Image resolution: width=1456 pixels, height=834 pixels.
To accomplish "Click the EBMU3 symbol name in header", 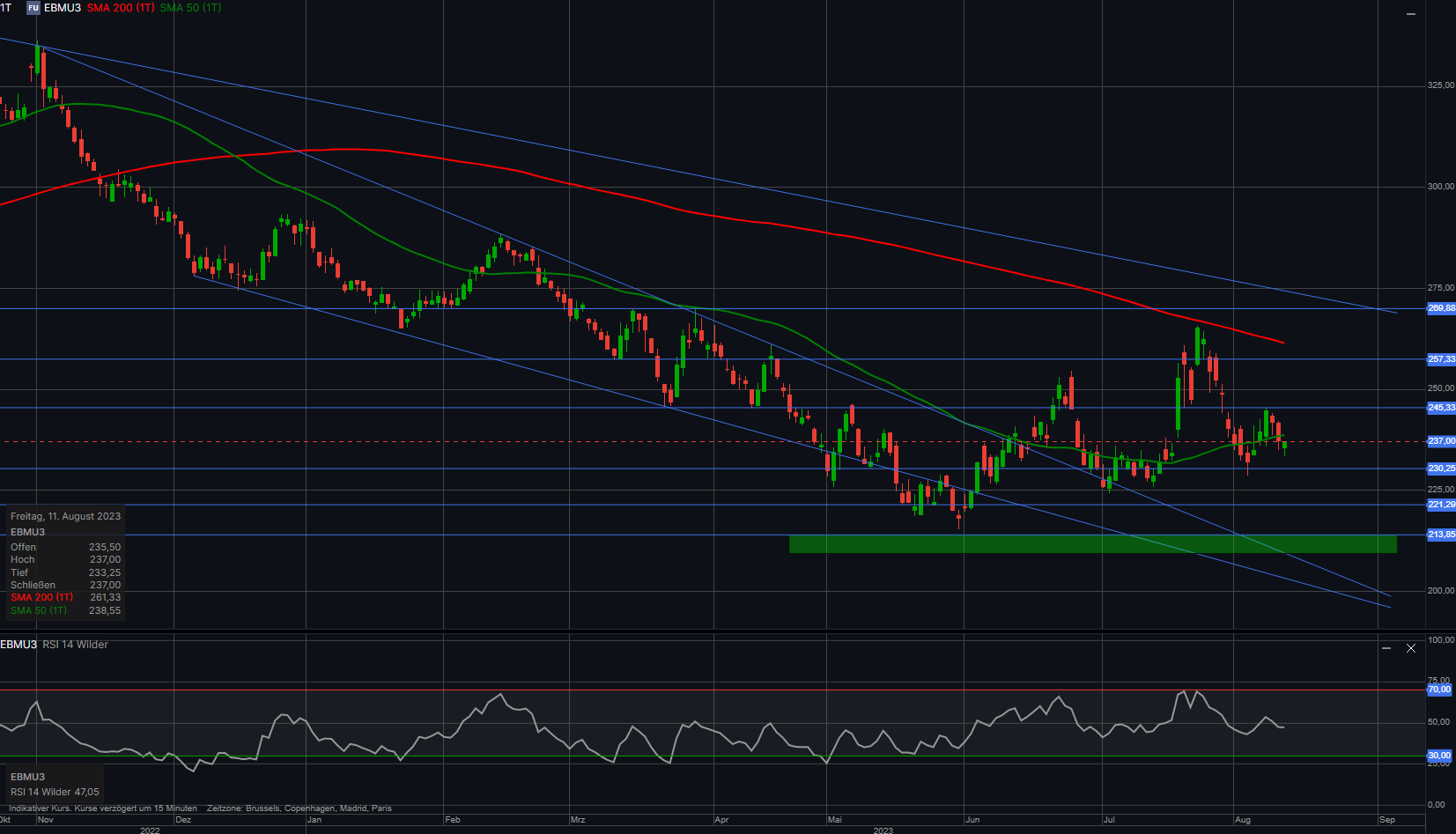I will pyautogui.click(x=63, y=8).
